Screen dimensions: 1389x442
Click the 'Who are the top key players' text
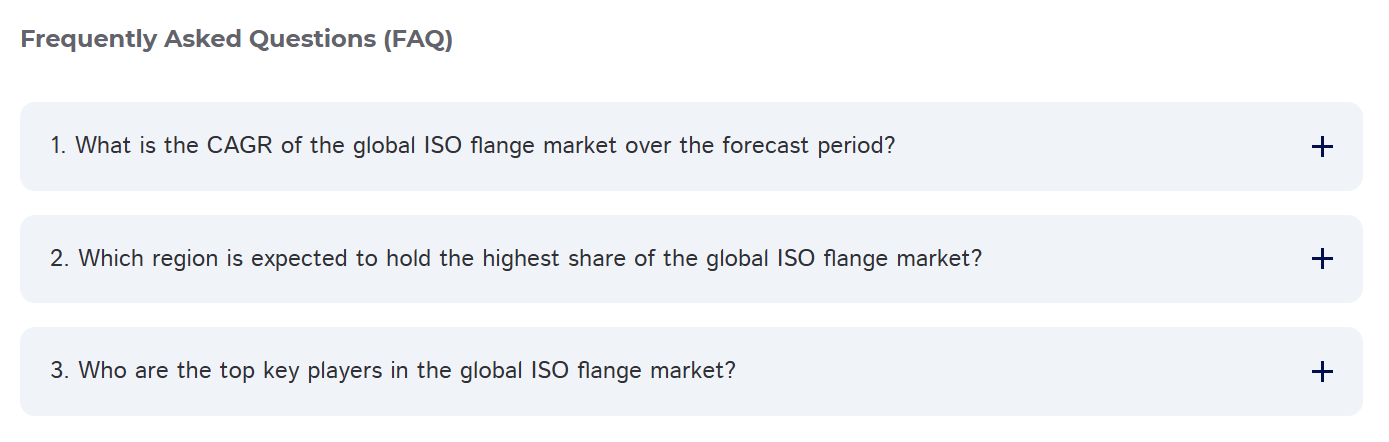(190, 371)
